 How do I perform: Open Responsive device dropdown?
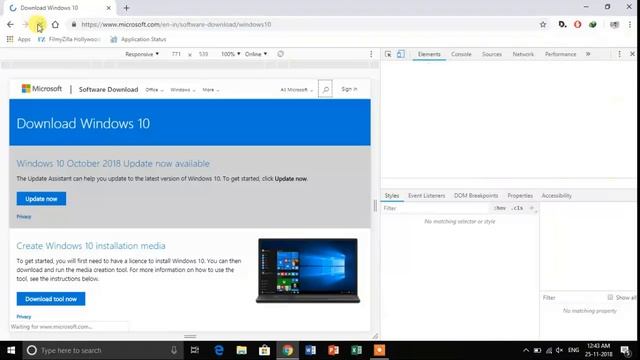tap(142, 54)
